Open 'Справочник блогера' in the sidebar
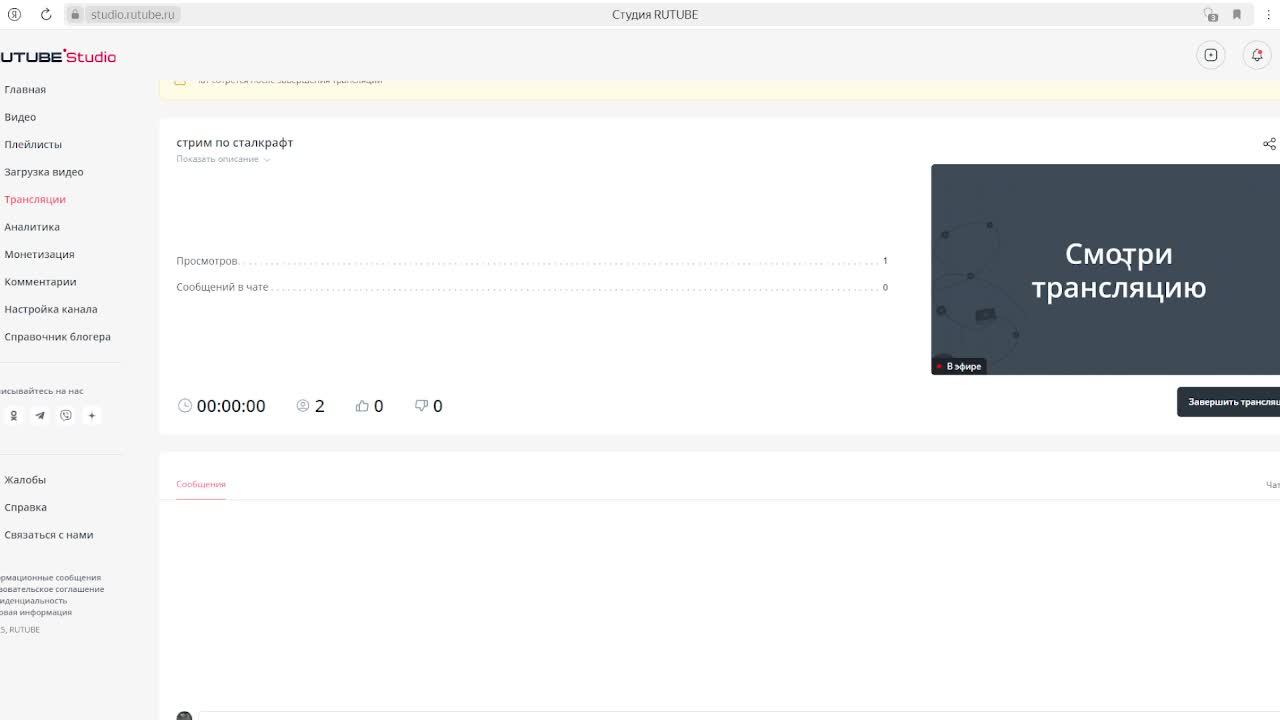This screenshot has width=1280, height=720. [57, 337]
